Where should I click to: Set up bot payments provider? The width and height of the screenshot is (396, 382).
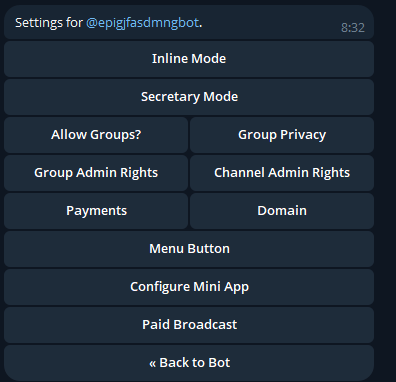tap(96, 211)
